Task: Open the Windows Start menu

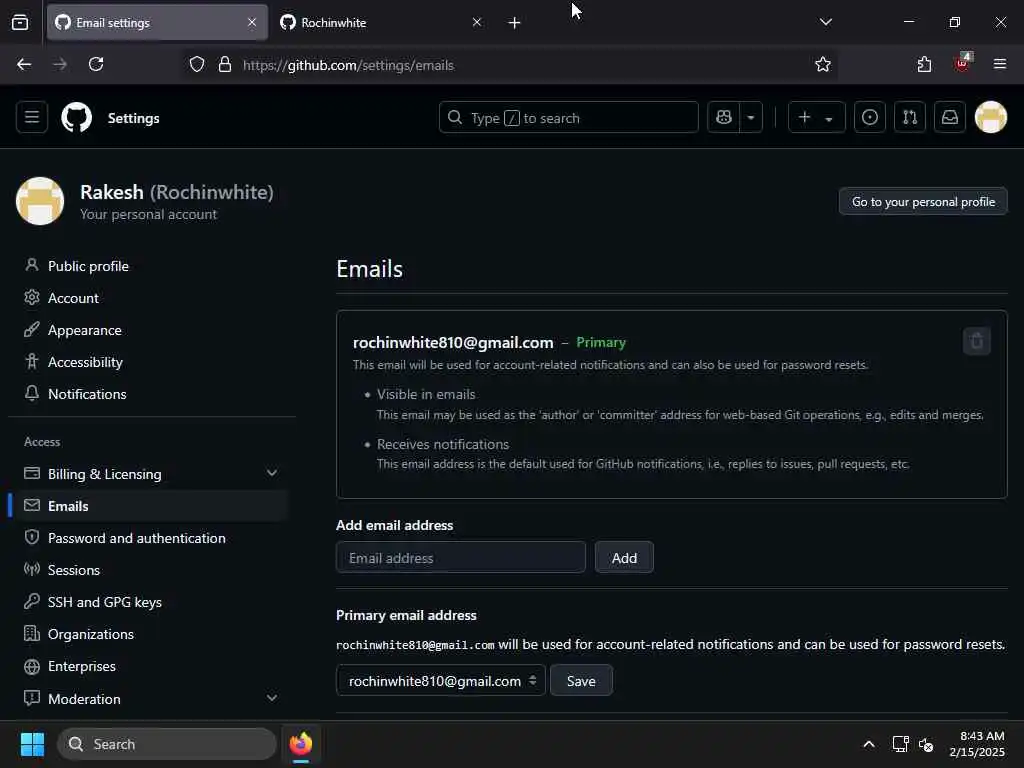Action: click(32, 744)
